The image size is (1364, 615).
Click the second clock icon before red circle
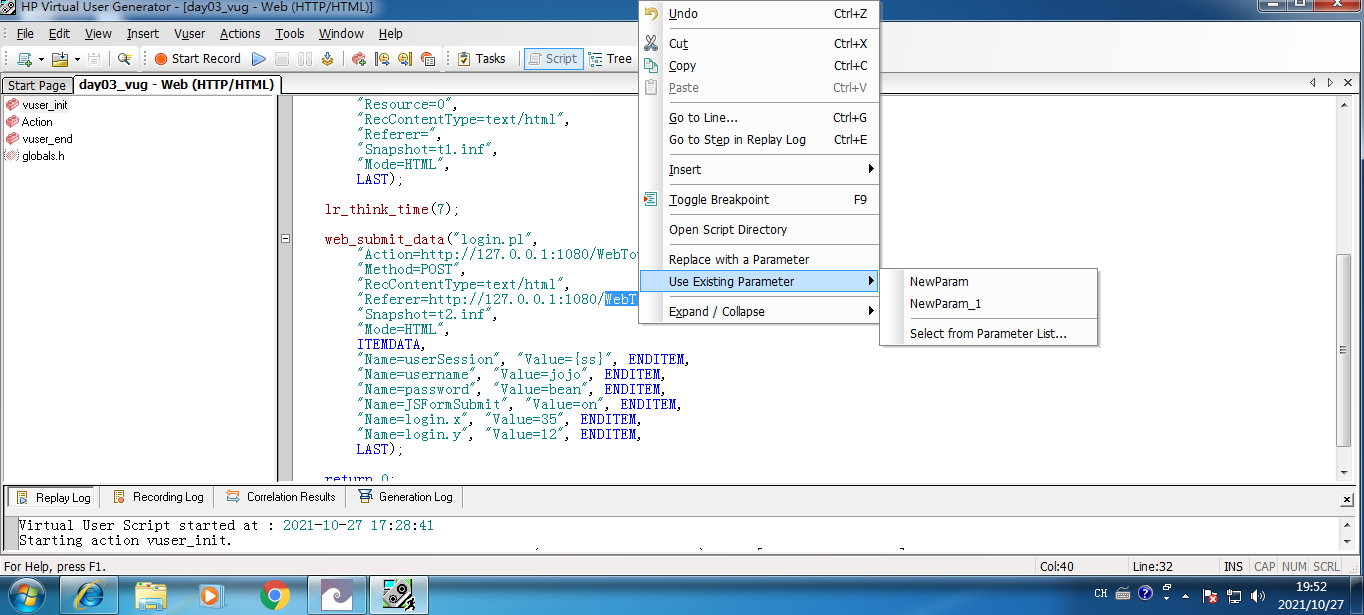405,59
